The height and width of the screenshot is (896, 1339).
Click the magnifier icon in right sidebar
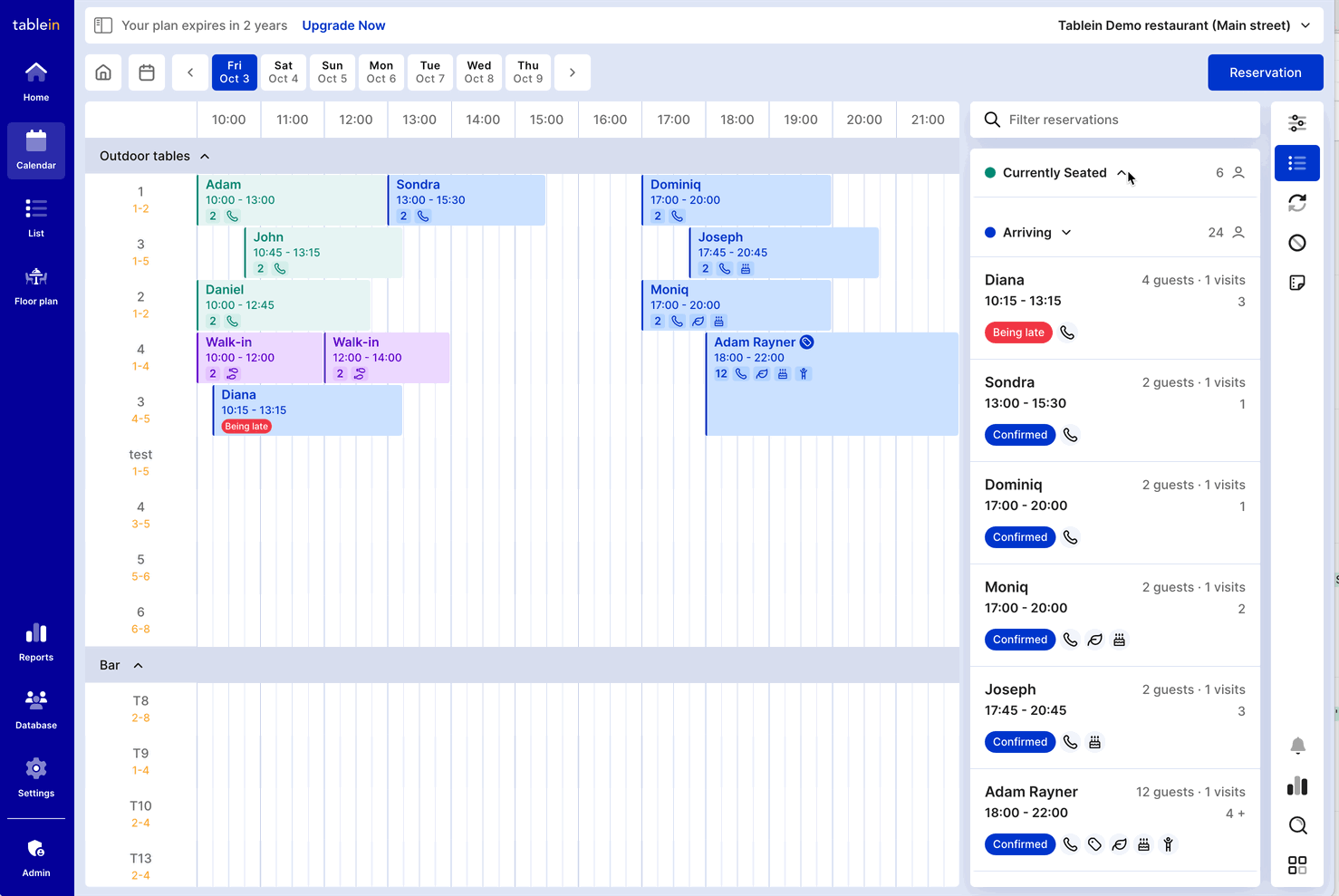tap(1297, 825)
